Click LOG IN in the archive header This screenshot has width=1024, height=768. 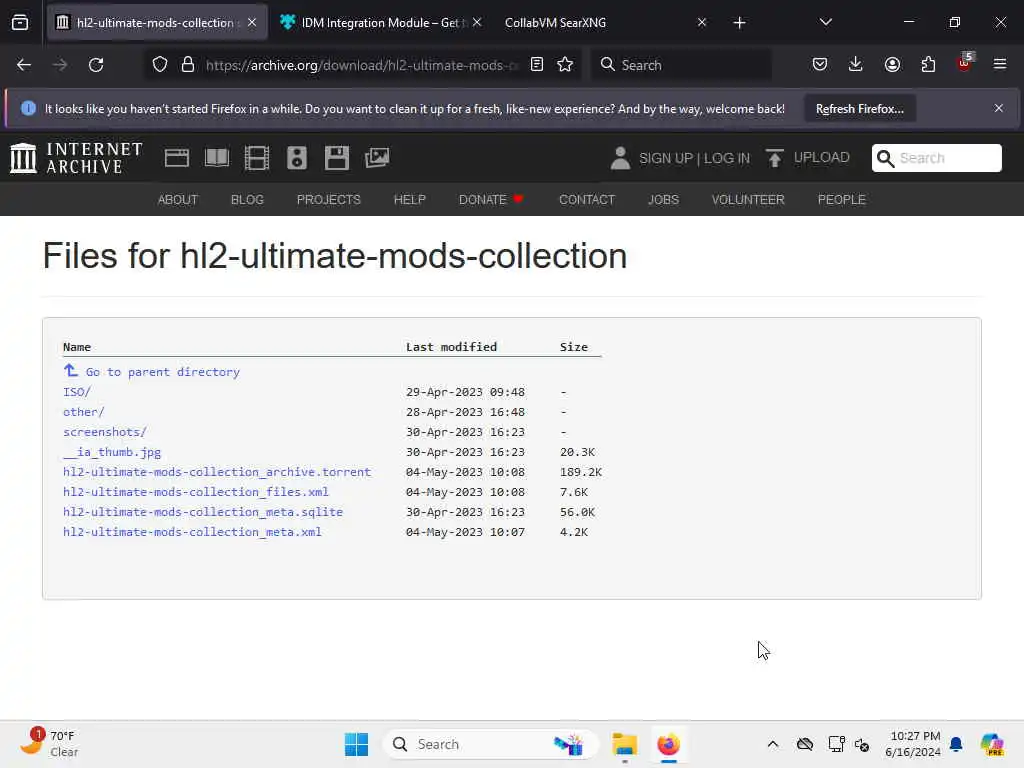coord(727,158)
